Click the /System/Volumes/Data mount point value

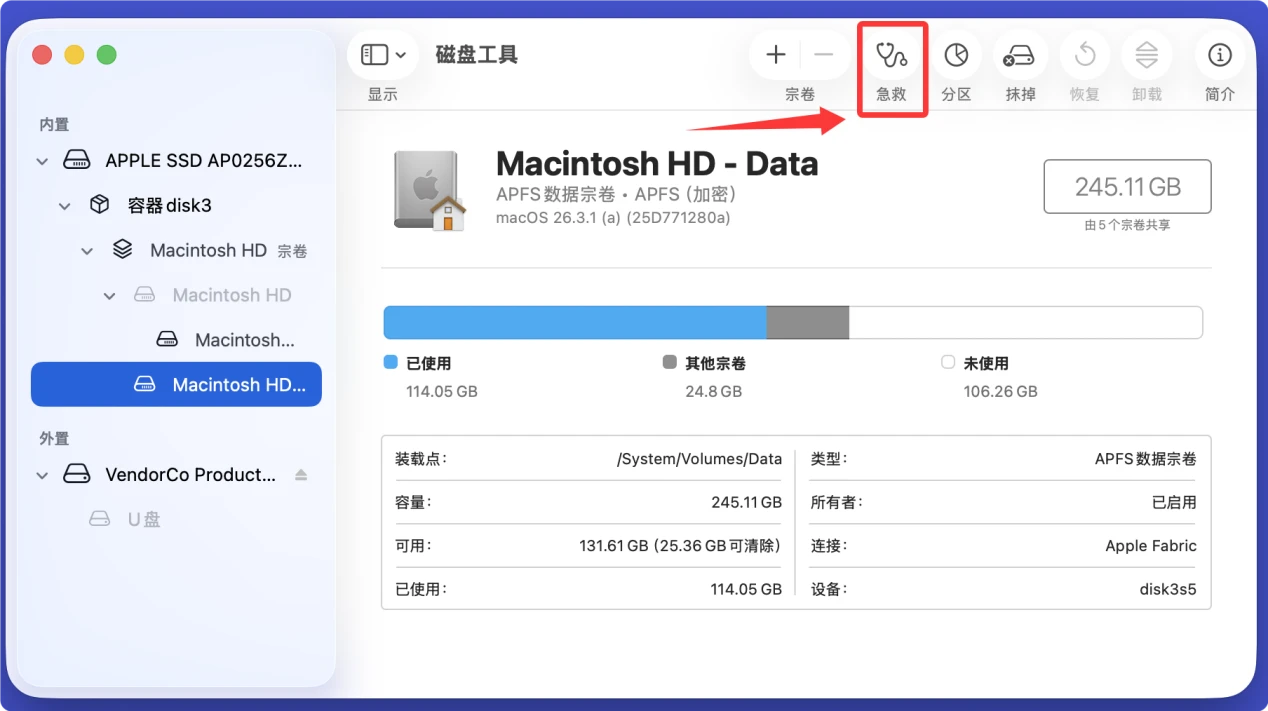(x=699, y=459)
